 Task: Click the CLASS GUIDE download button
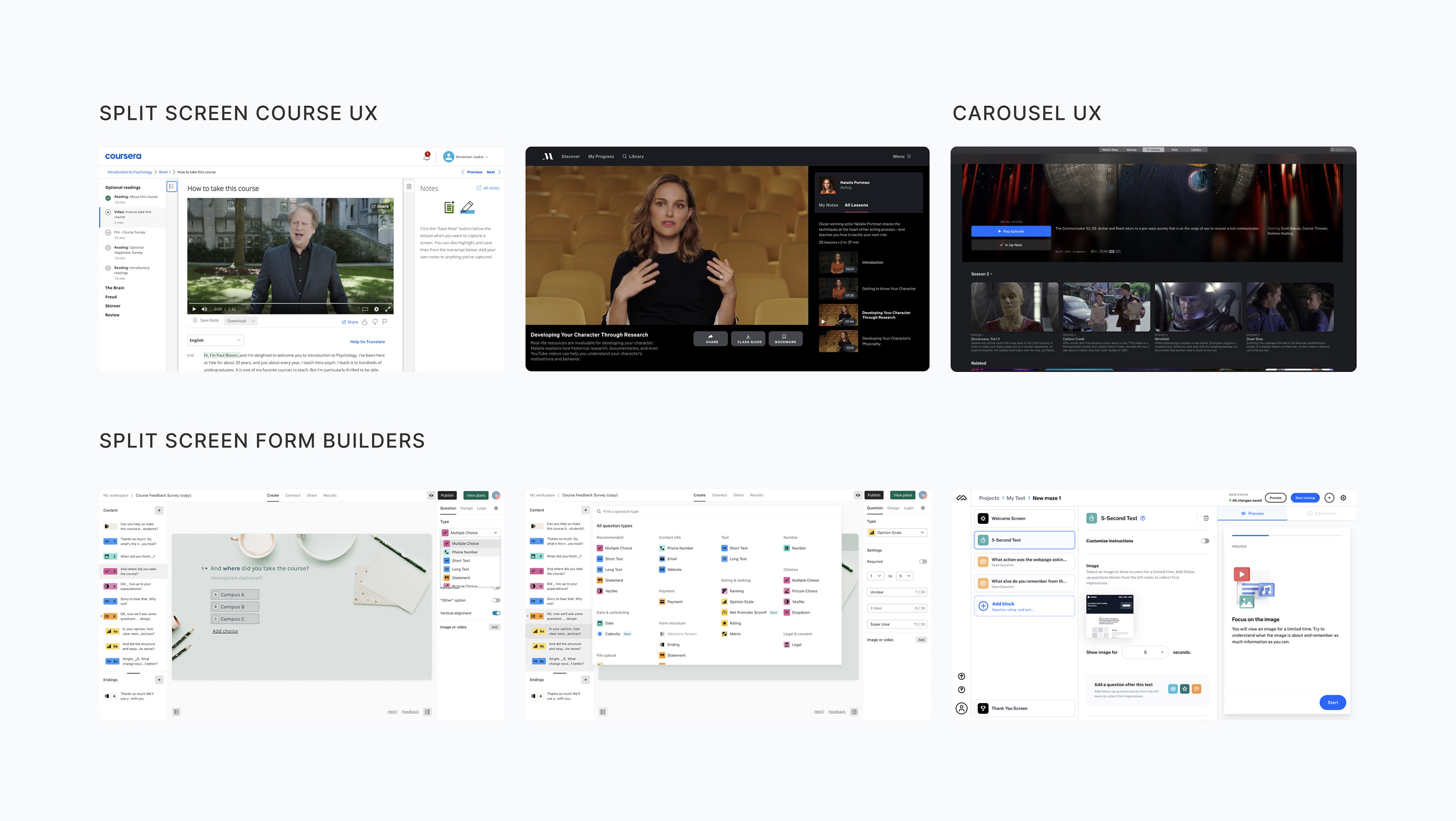[x=749, y=339]
